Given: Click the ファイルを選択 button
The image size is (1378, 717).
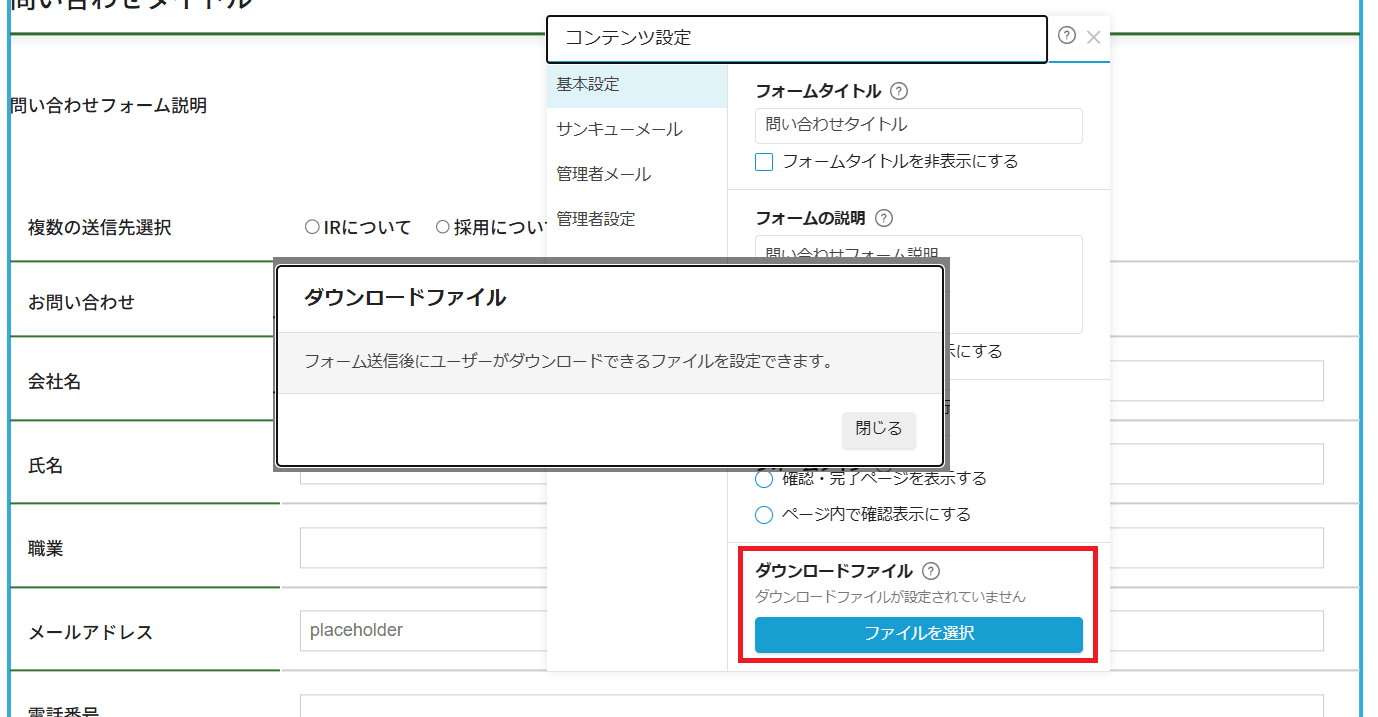Looking at the screenshot, I should [918, 634].
